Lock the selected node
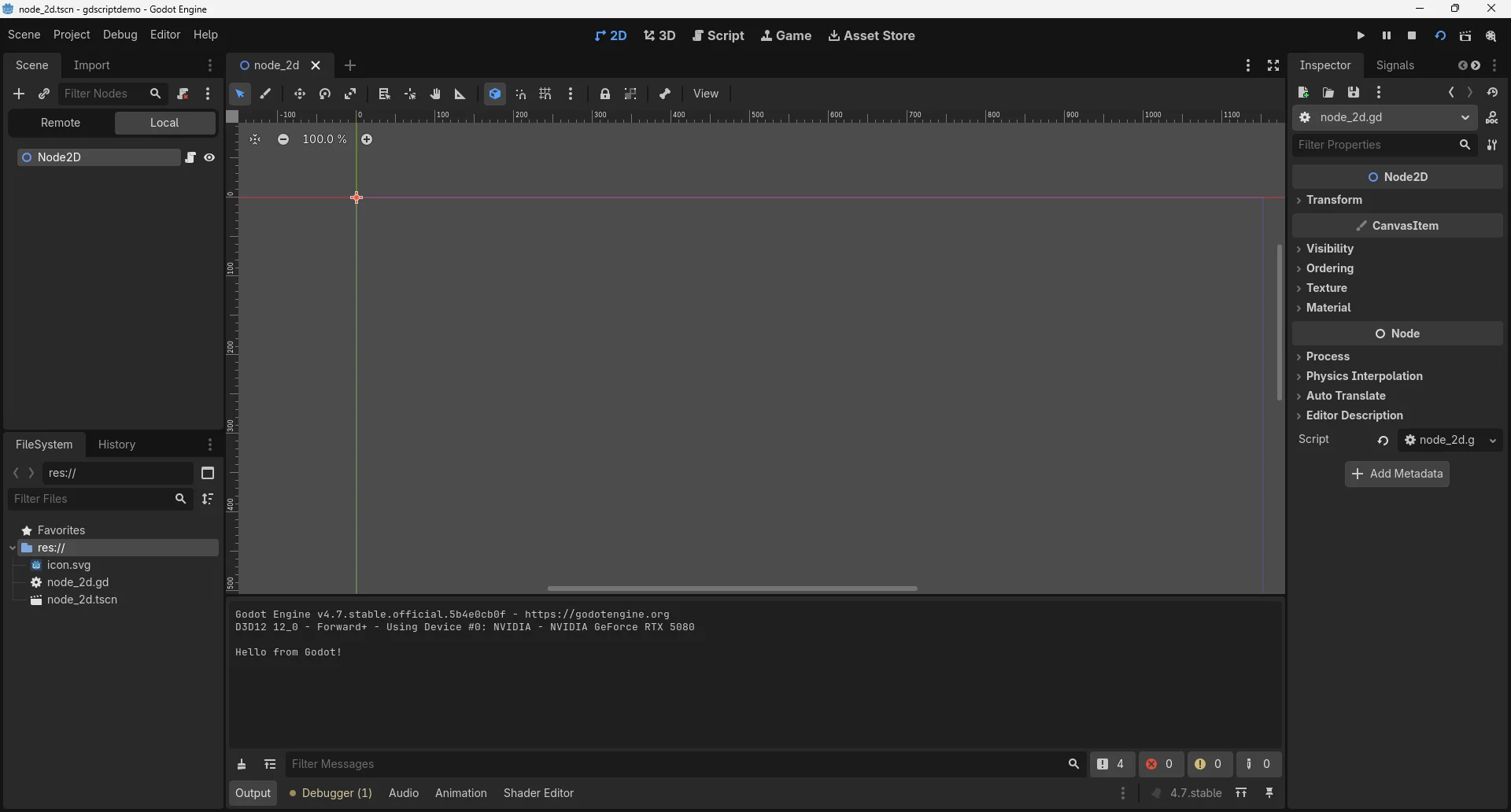 tap(605, 94)
